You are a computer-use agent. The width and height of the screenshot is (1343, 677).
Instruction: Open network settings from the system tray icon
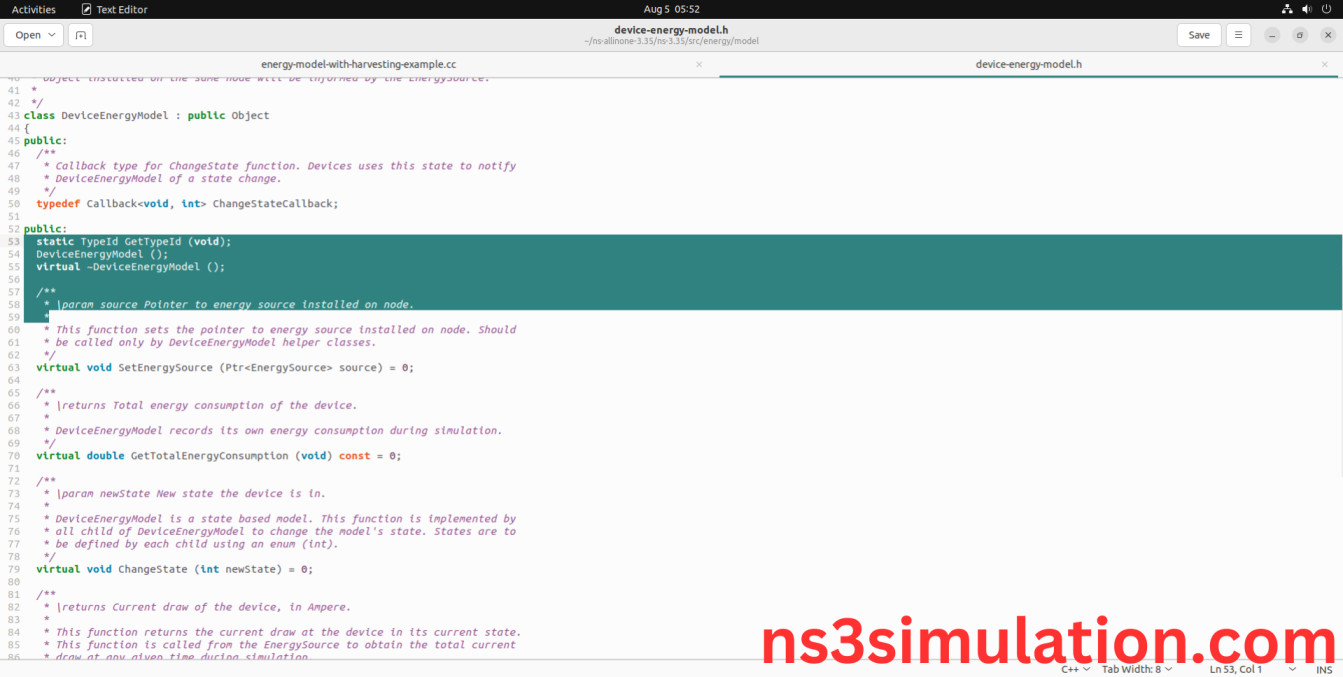click(x=1288, y=8)
